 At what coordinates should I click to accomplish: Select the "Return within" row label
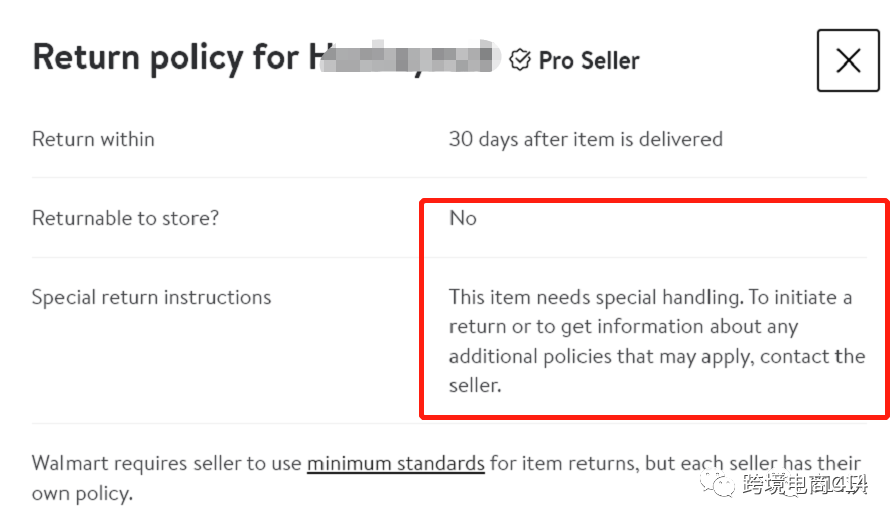point(93,139)
